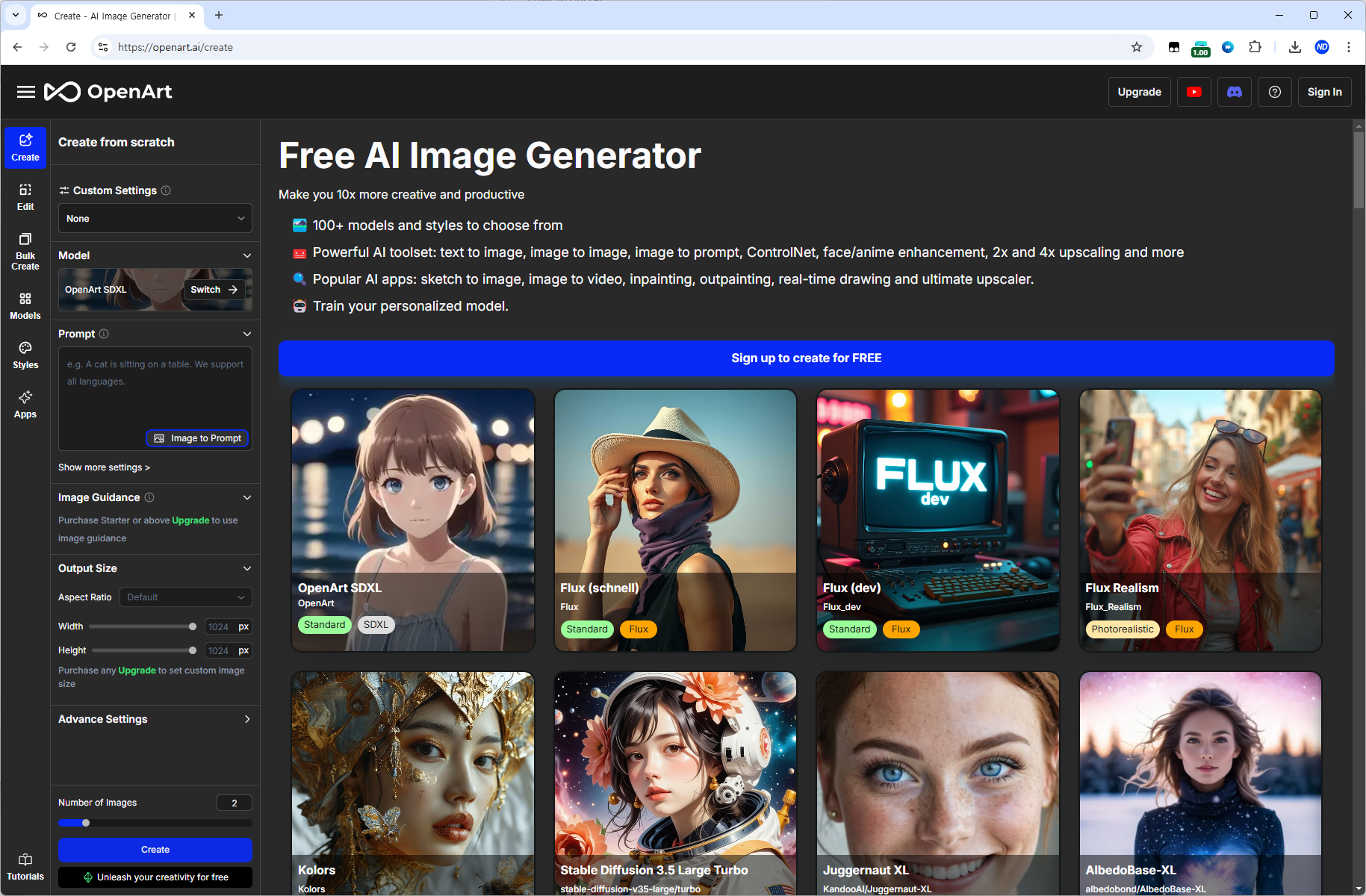The image size is (1366, 896).
Task: Select the AlbedoBase-XL model card
Action: coord(1200,783)
